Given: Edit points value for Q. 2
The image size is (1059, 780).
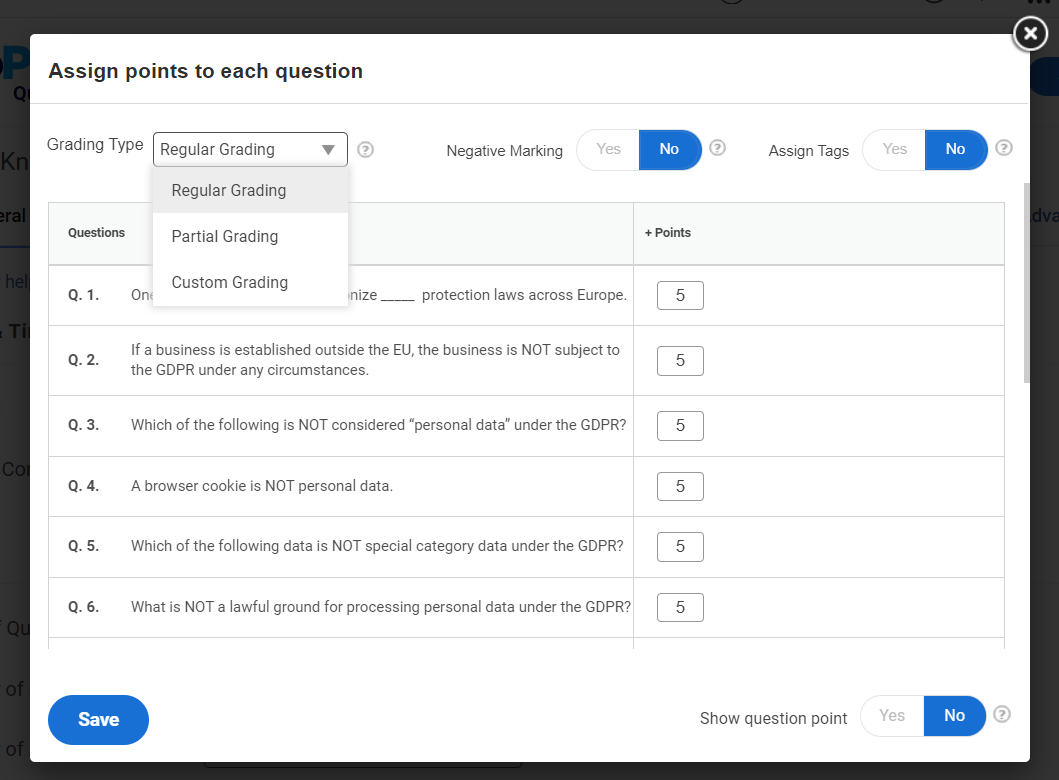Looking at the screenshot, I should point(680,361).
